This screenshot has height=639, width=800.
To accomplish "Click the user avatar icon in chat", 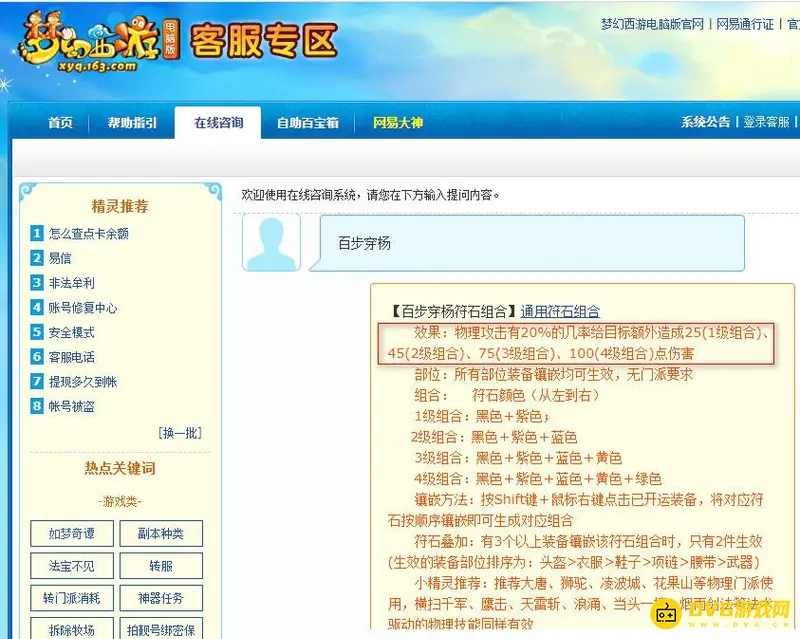I will [x=271, y=242].
